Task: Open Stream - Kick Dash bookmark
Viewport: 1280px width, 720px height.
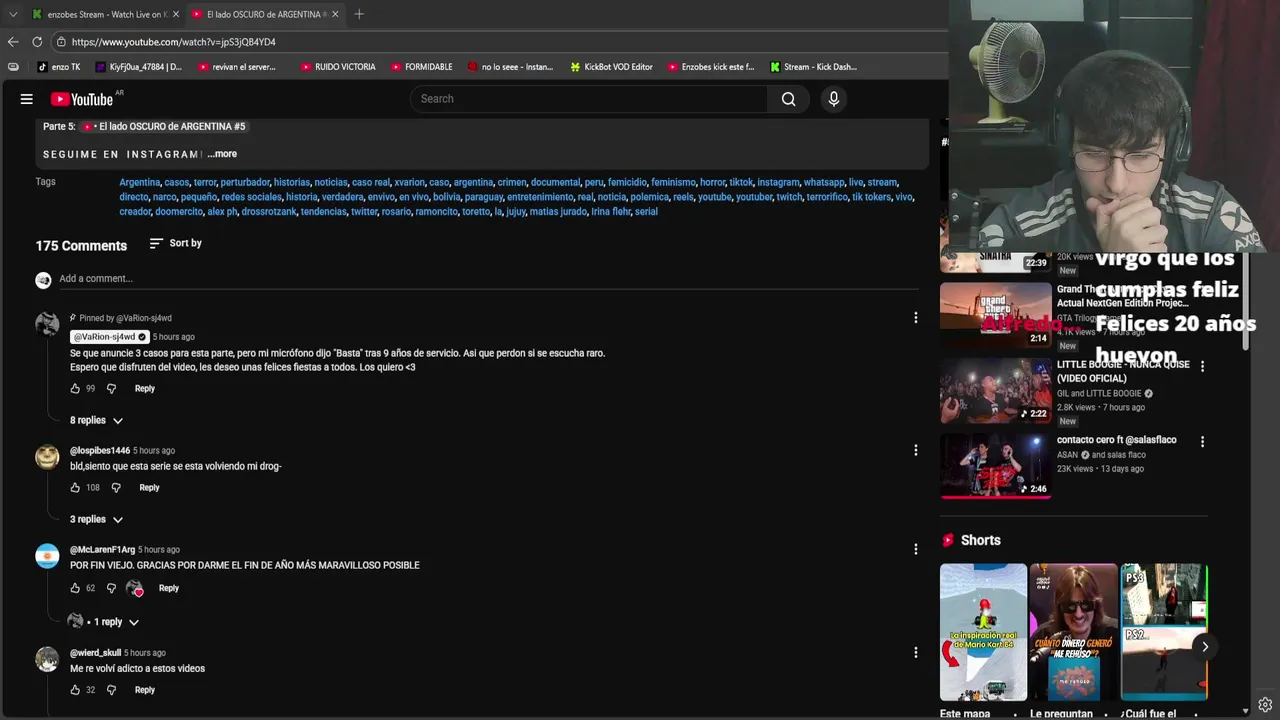Action: point(813,67)
